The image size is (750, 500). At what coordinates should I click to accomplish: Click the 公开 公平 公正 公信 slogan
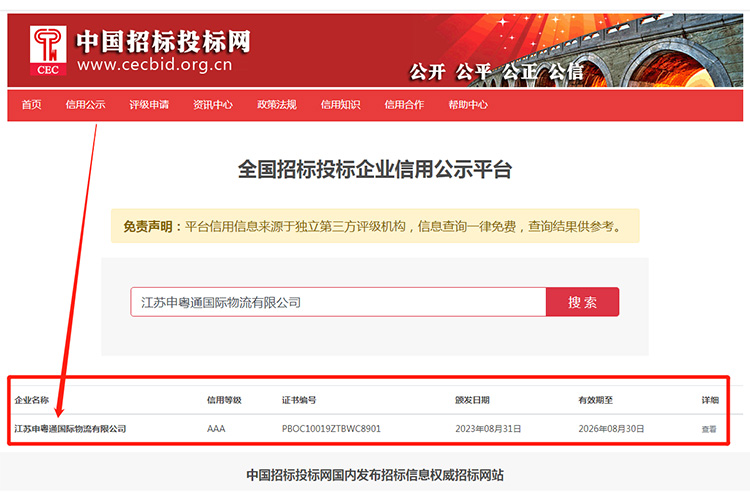496,72
